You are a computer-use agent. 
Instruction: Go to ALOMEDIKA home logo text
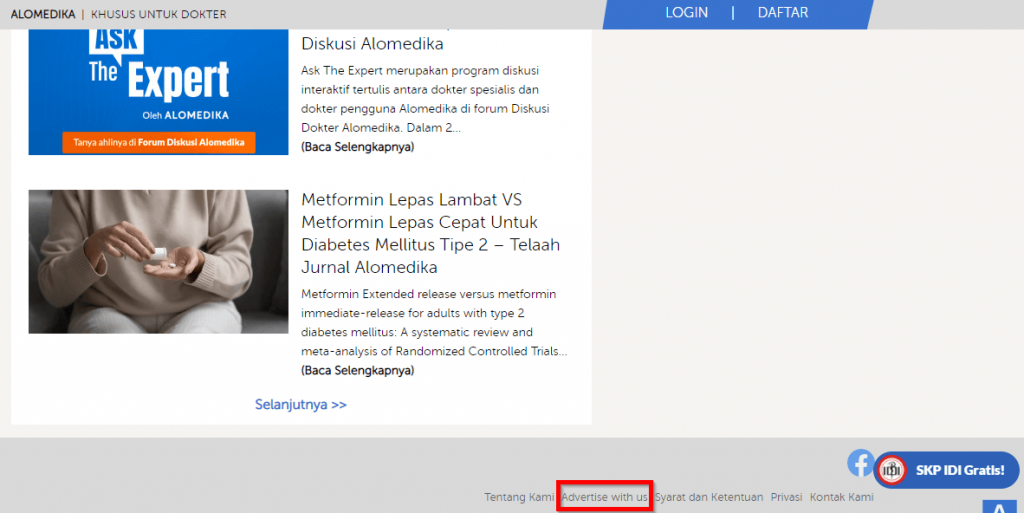click(43, 14)
